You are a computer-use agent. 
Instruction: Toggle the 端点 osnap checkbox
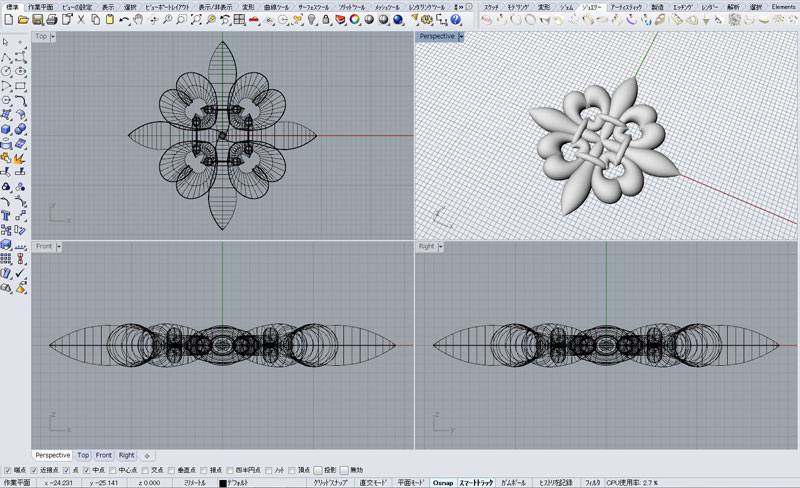click(x=7, y=470)
